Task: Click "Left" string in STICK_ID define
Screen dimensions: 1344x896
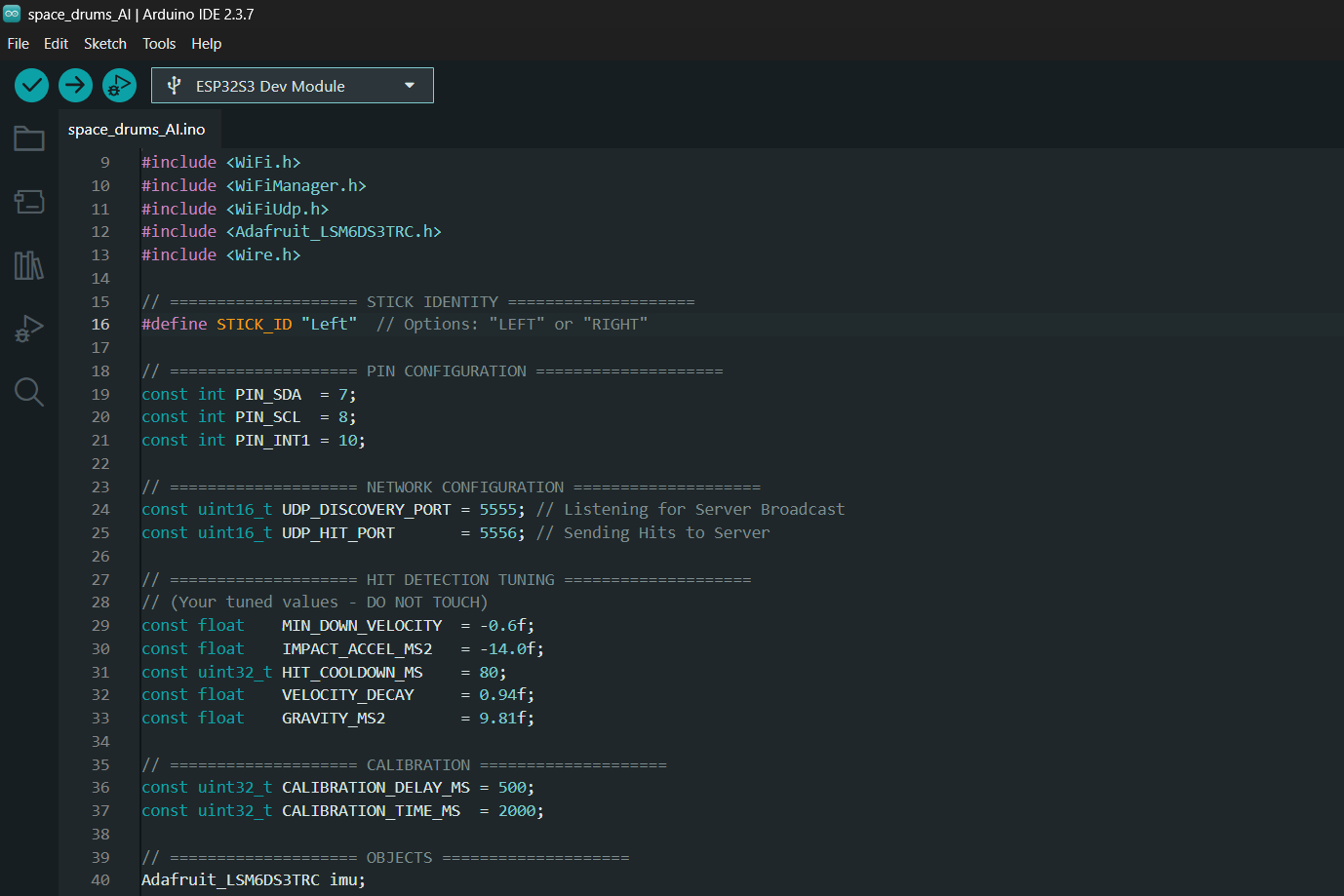Action: [x=330, y=325]
